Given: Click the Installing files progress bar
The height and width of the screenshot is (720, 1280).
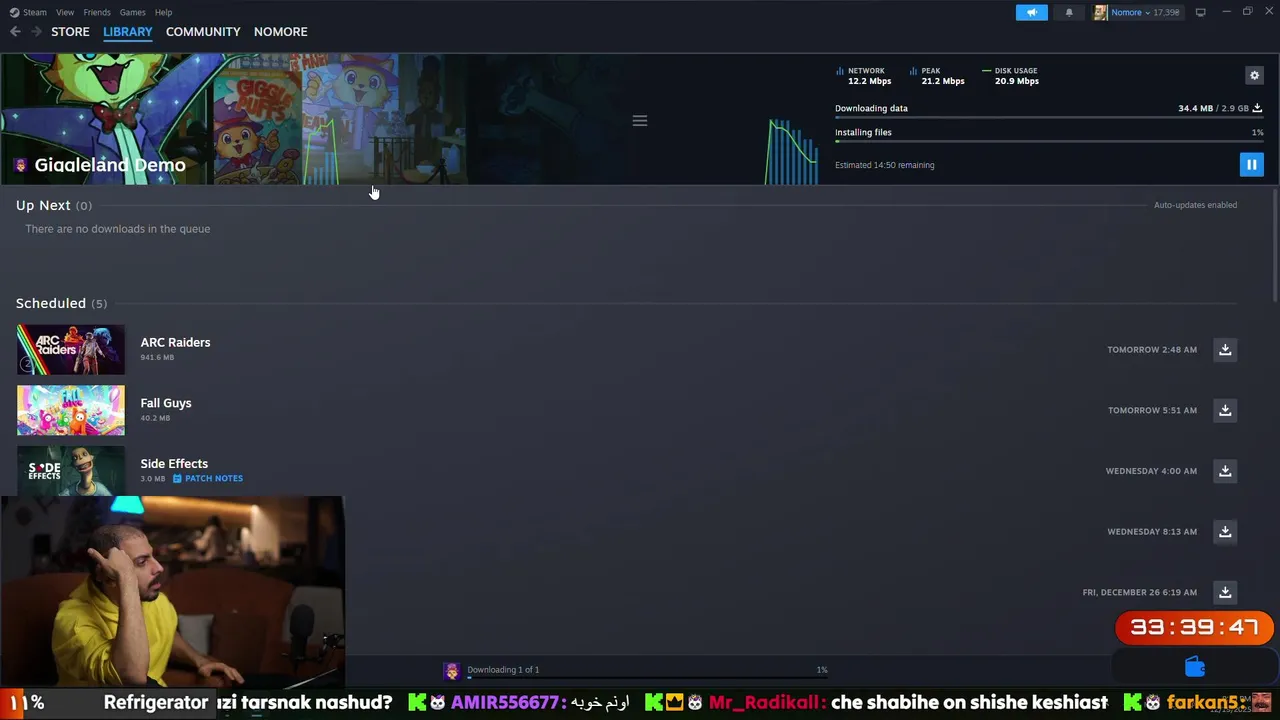Looking at the screenshot, I should [1049, 142].
